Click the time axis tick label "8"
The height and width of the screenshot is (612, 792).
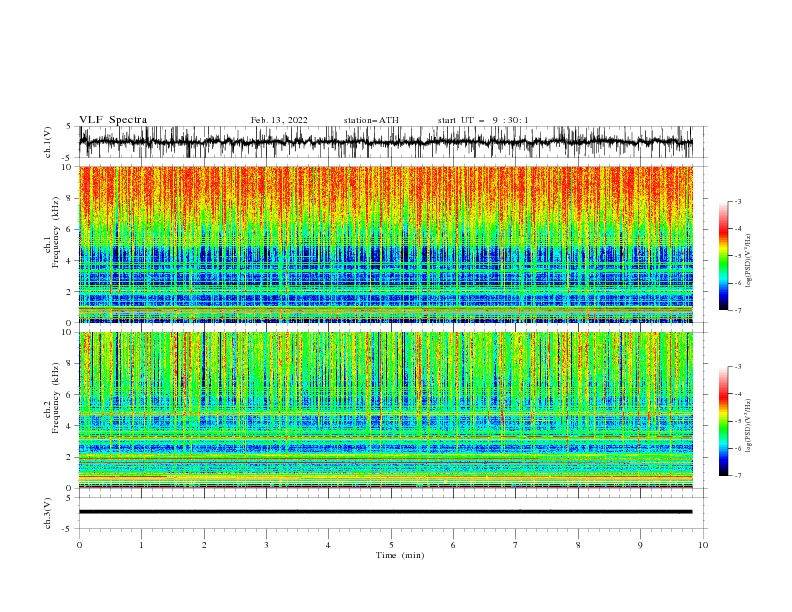coord(578,545)
